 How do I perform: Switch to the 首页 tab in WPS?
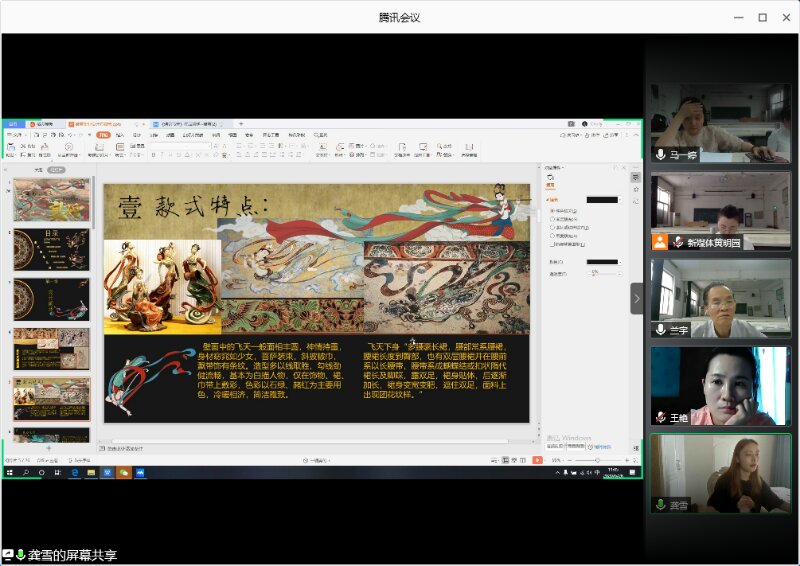[x=14, y=124]
